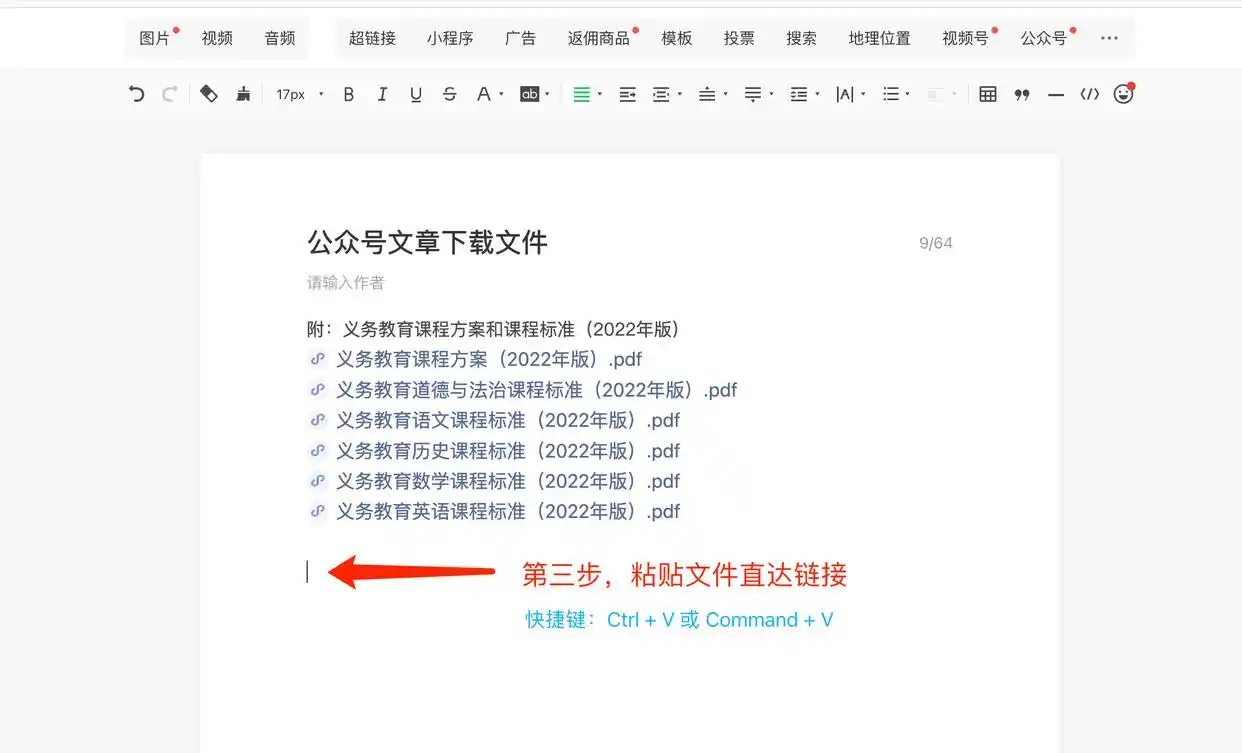Insert a 小程序
Screen dimensions: 1242x753
click(x=450, y=38)
